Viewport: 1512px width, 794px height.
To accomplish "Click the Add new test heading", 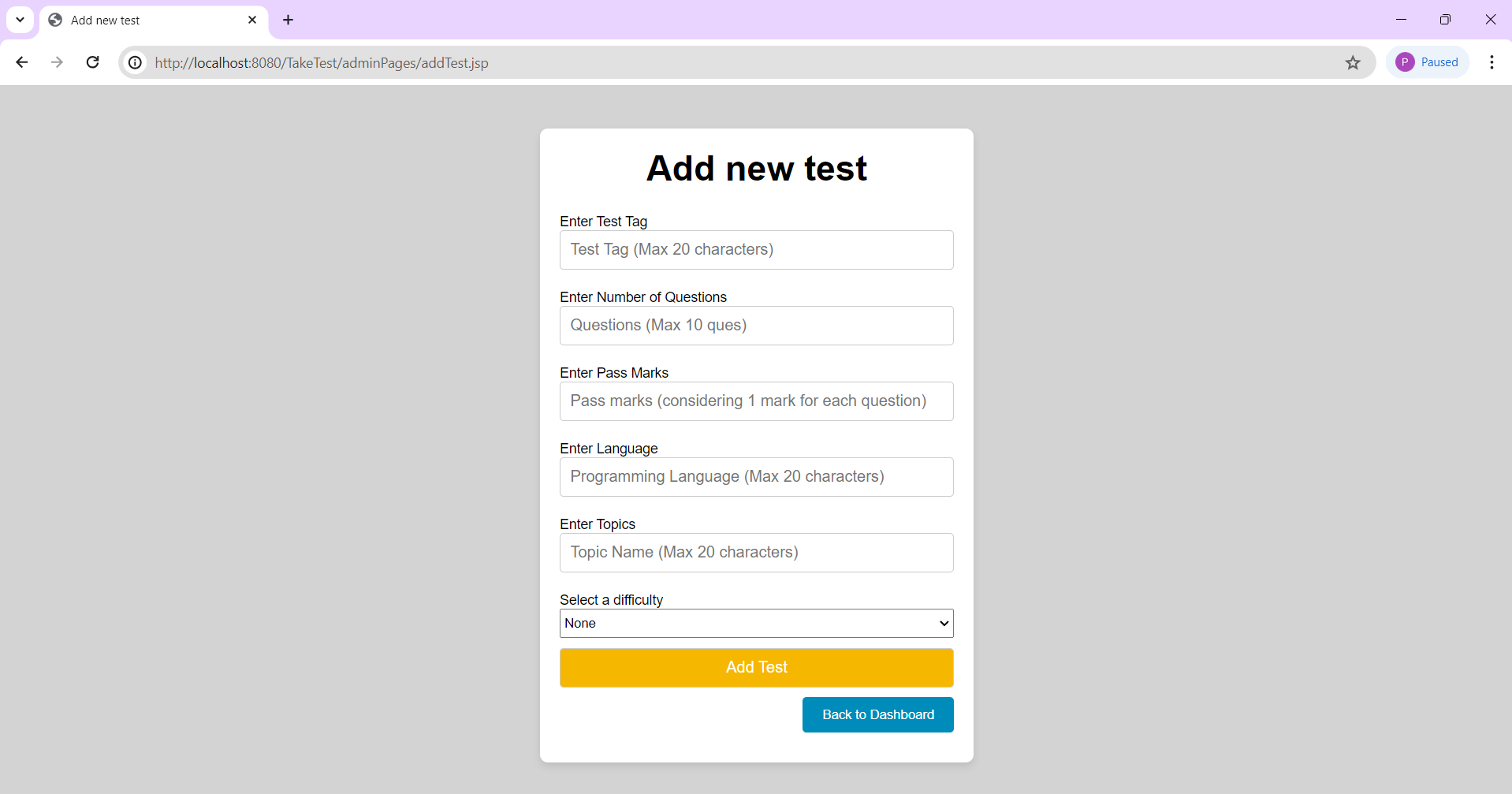I will point(757,169).
